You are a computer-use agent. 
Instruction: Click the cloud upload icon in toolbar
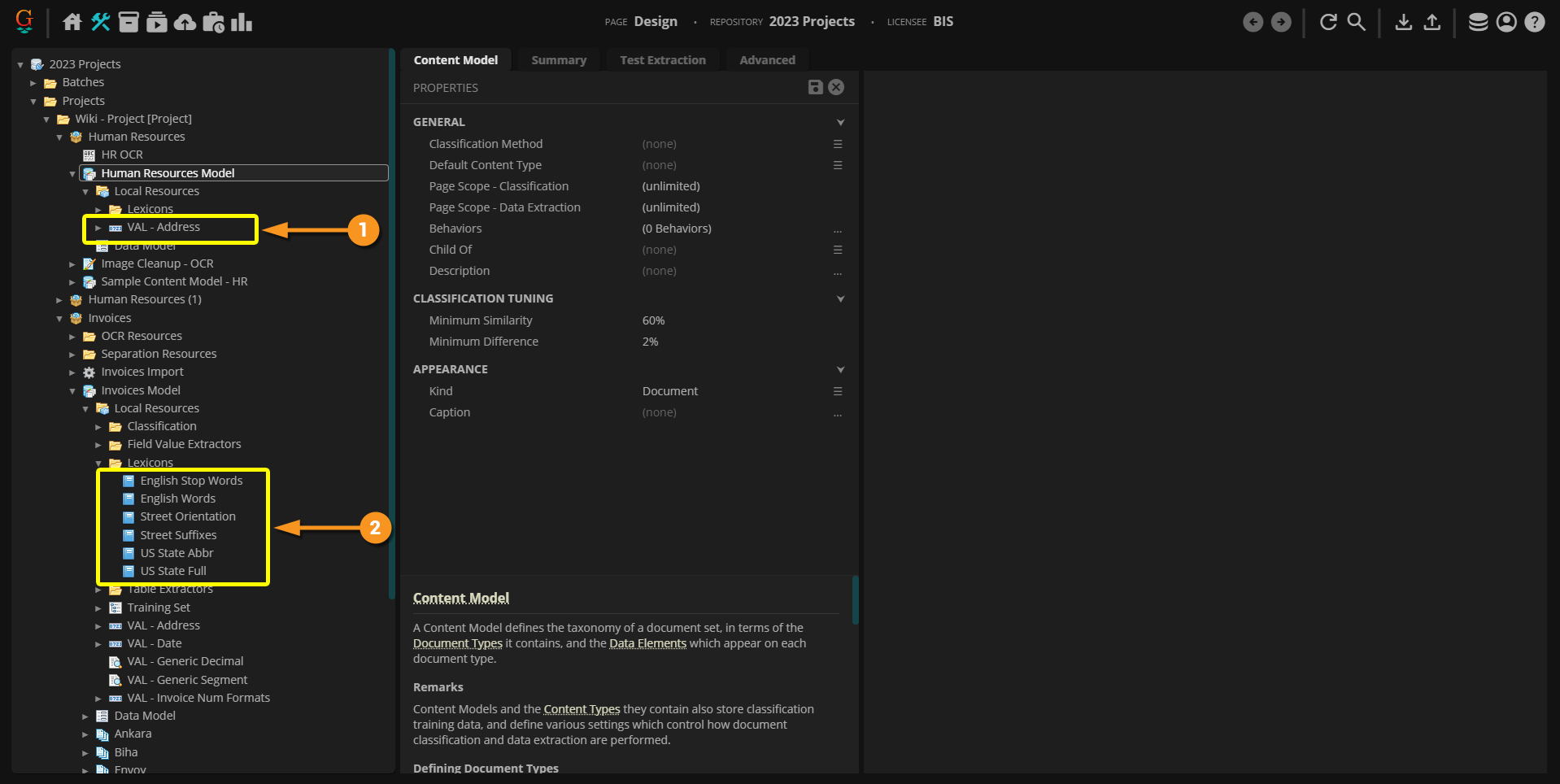[185, 22]
